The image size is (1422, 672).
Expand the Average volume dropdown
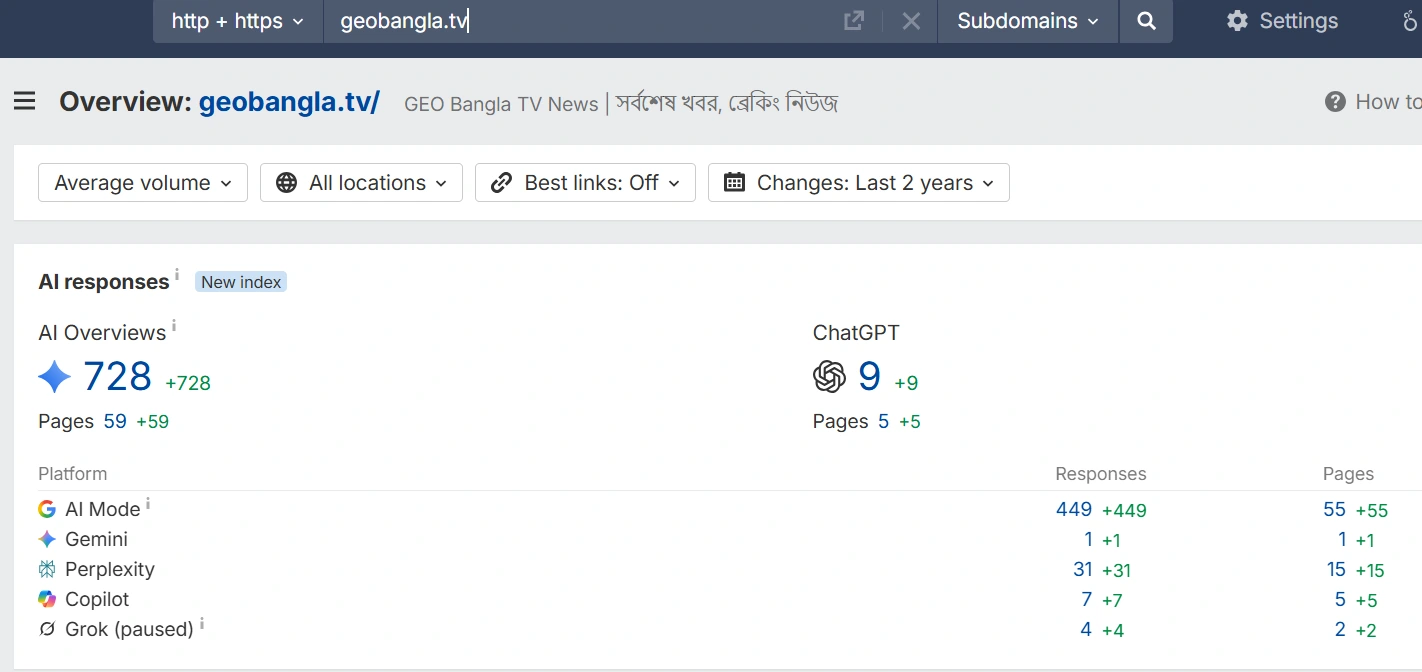pos(143,183)
